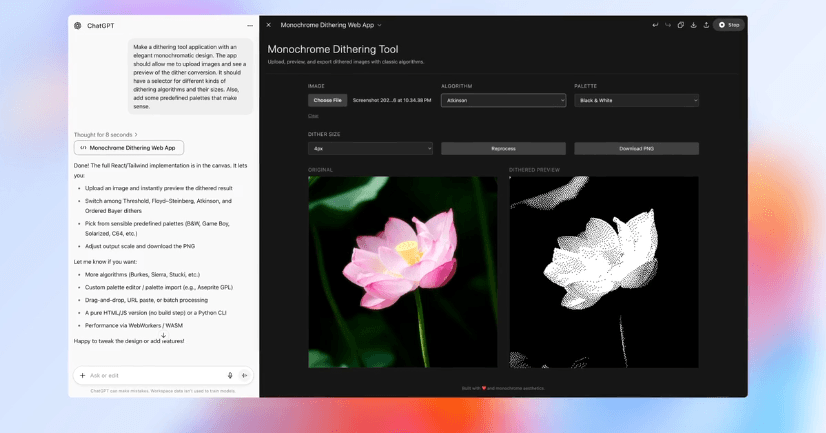This screenshot has height=433, width=826.
Task: Open the Algorithm dropdown showing Atkinson
Action: pos(503,100)
